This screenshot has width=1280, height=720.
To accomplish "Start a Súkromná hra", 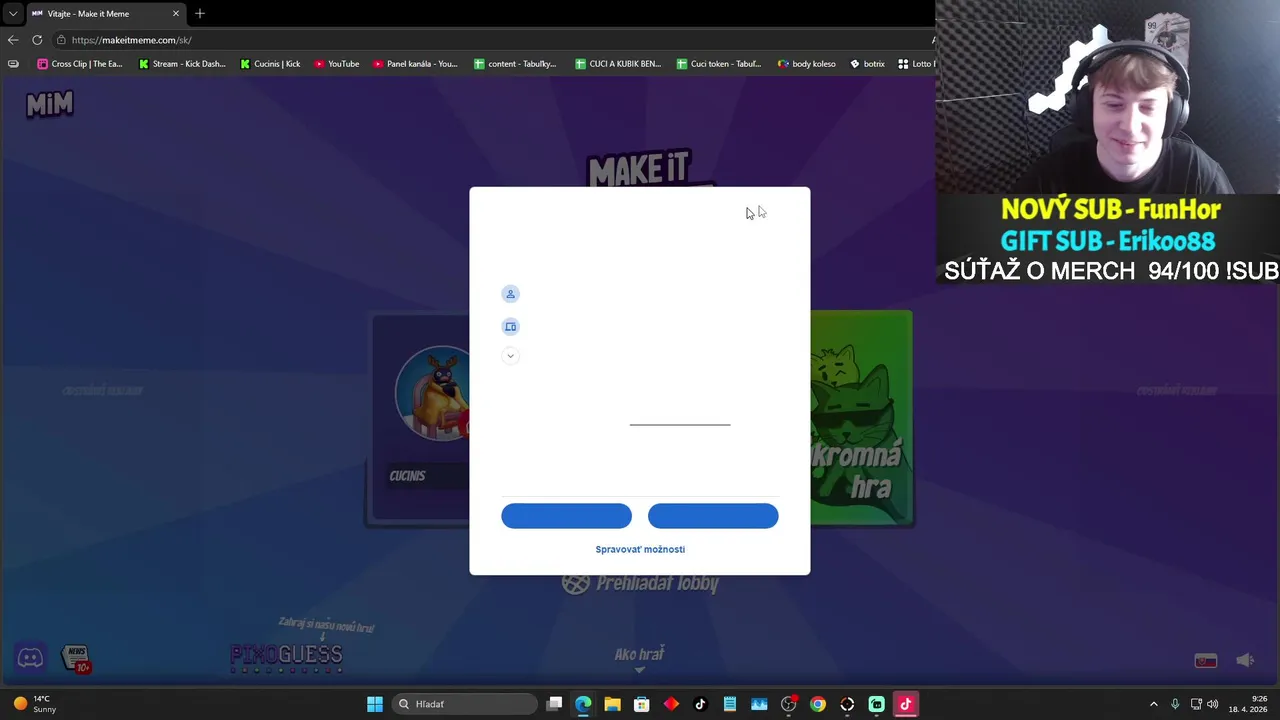I will pos(861,418).
